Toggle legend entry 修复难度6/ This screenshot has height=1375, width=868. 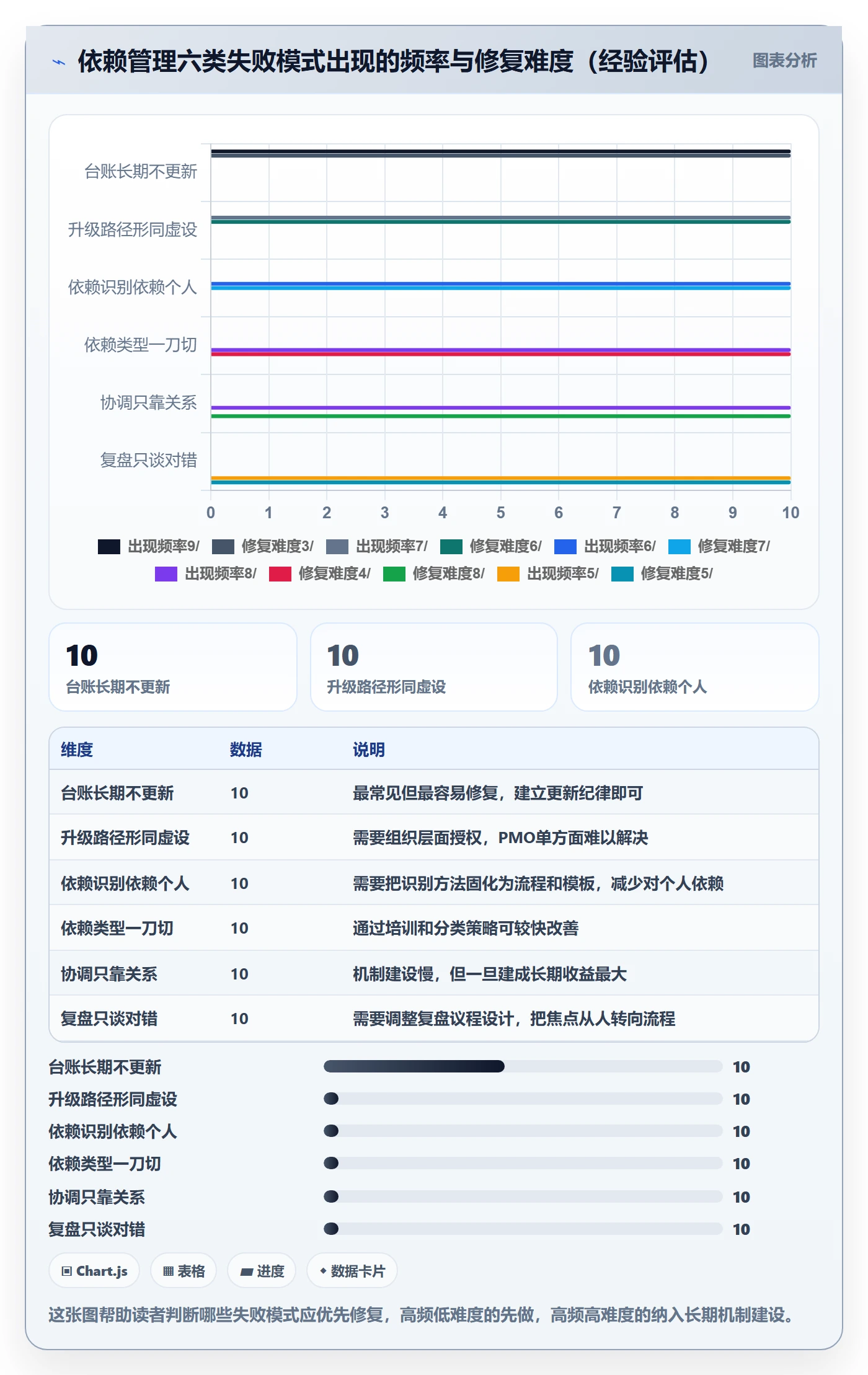click(490, 546)
